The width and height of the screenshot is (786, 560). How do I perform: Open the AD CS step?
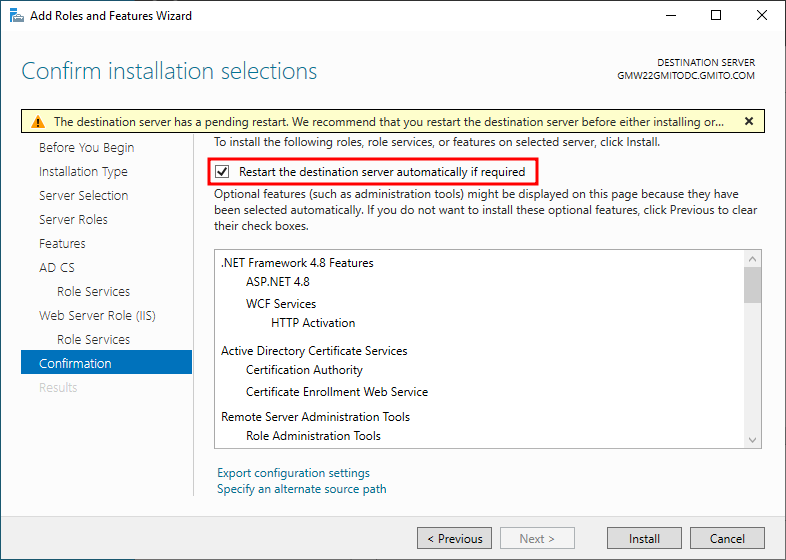57,268
